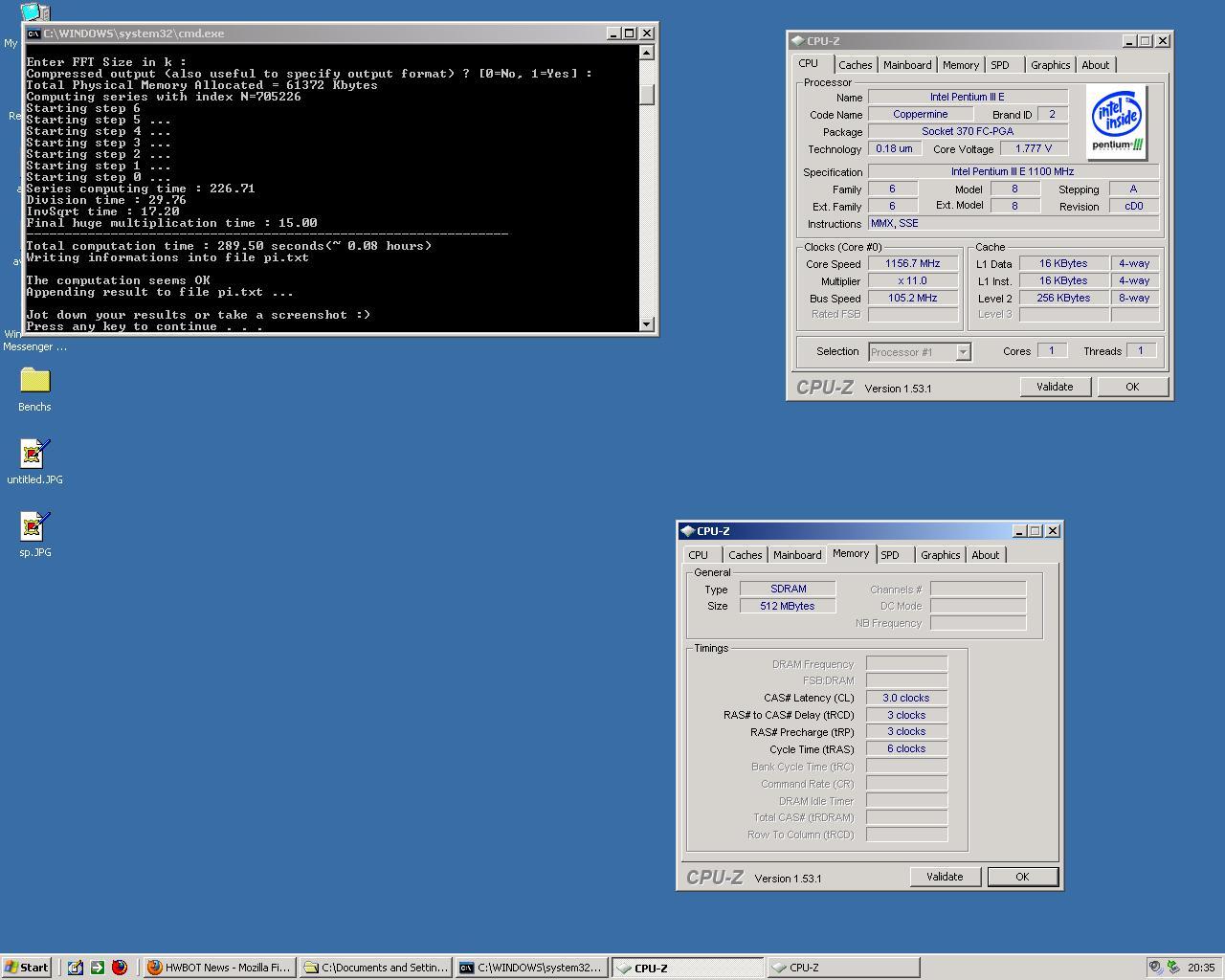Click cmd.exe scrollbar thumb
This screenshot has width=1225, height=980.
(647, 94)
